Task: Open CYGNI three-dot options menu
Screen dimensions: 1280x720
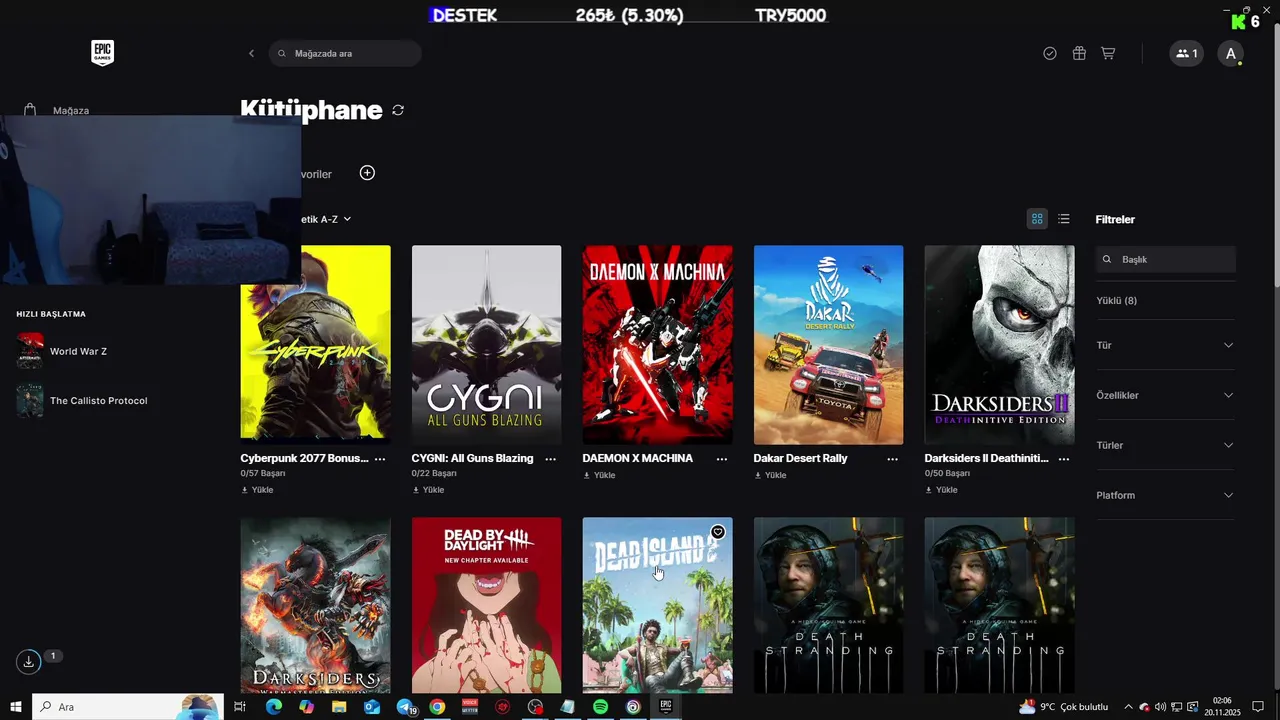Action: (550, 459)
